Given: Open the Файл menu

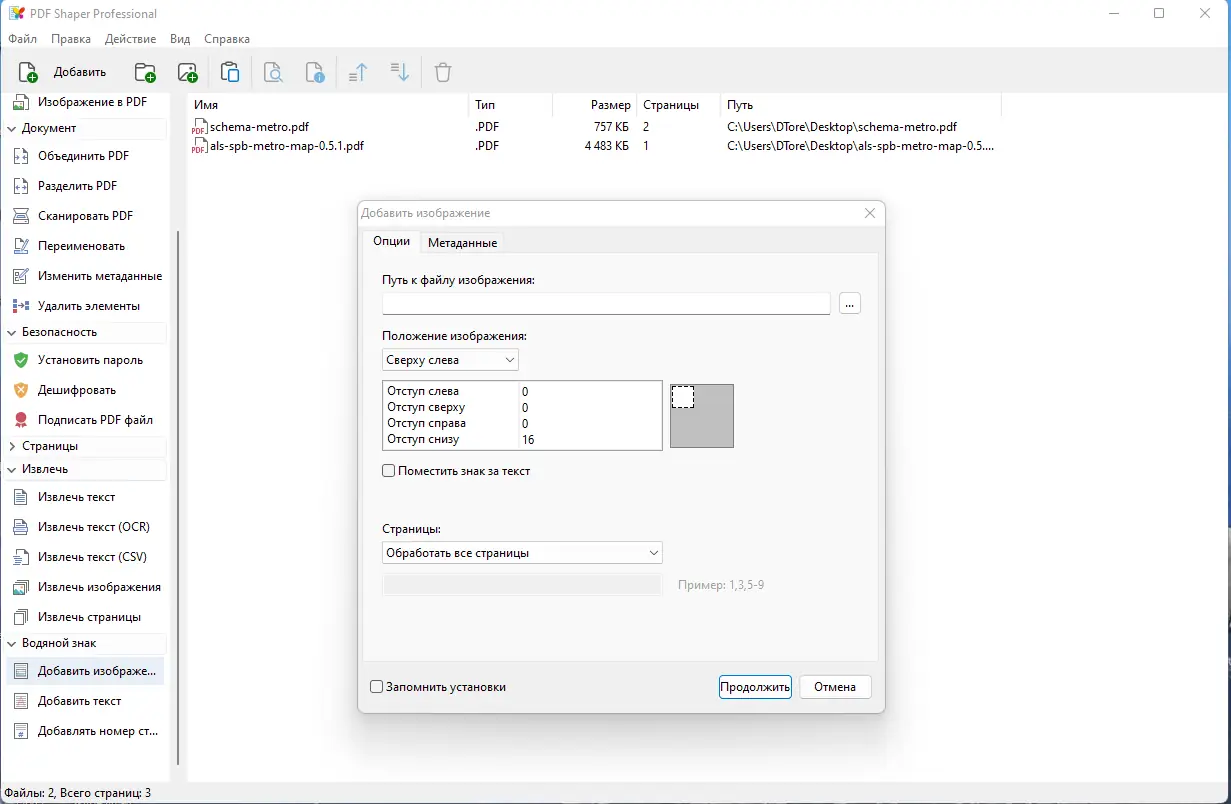Looking at the screenshot, I should [22, 39].
